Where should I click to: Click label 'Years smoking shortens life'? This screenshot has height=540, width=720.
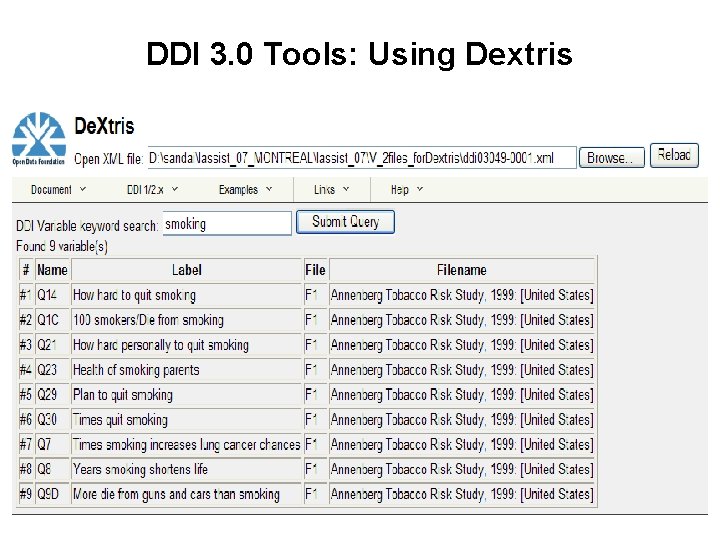(140, 469)
